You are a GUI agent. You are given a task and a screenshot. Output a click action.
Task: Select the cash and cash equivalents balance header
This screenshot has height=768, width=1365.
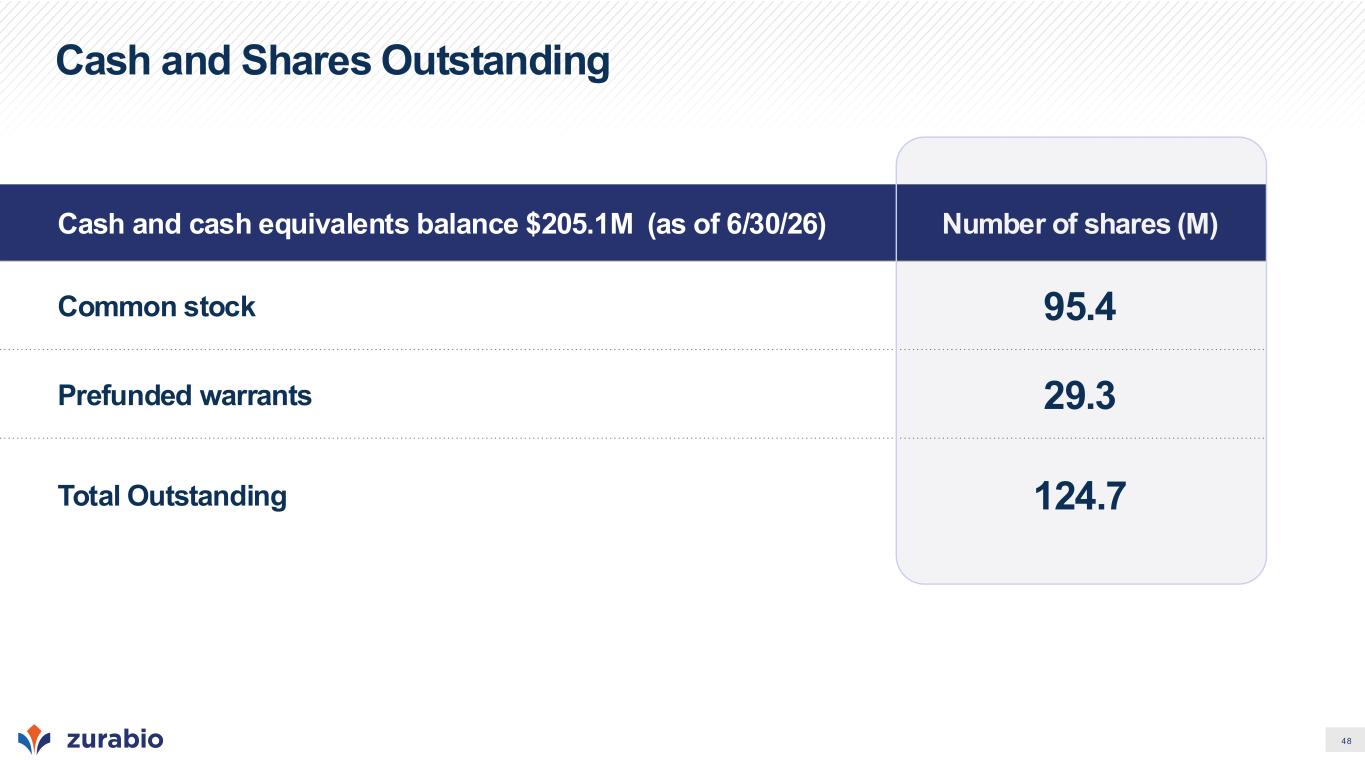[442, 224]
